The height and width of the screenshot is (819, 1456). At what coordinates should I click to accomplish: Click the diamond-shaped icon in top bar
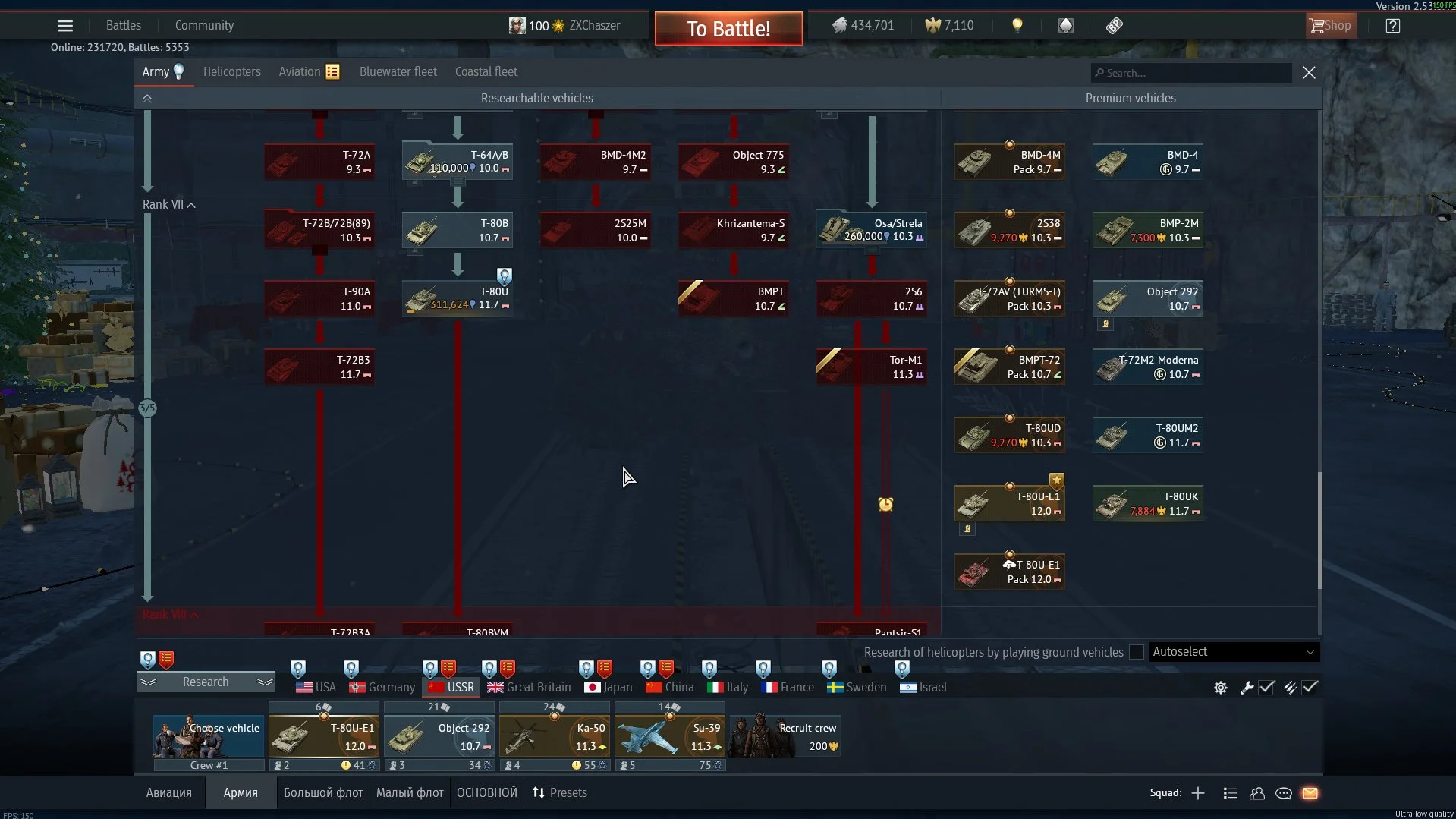[1066, 26]
